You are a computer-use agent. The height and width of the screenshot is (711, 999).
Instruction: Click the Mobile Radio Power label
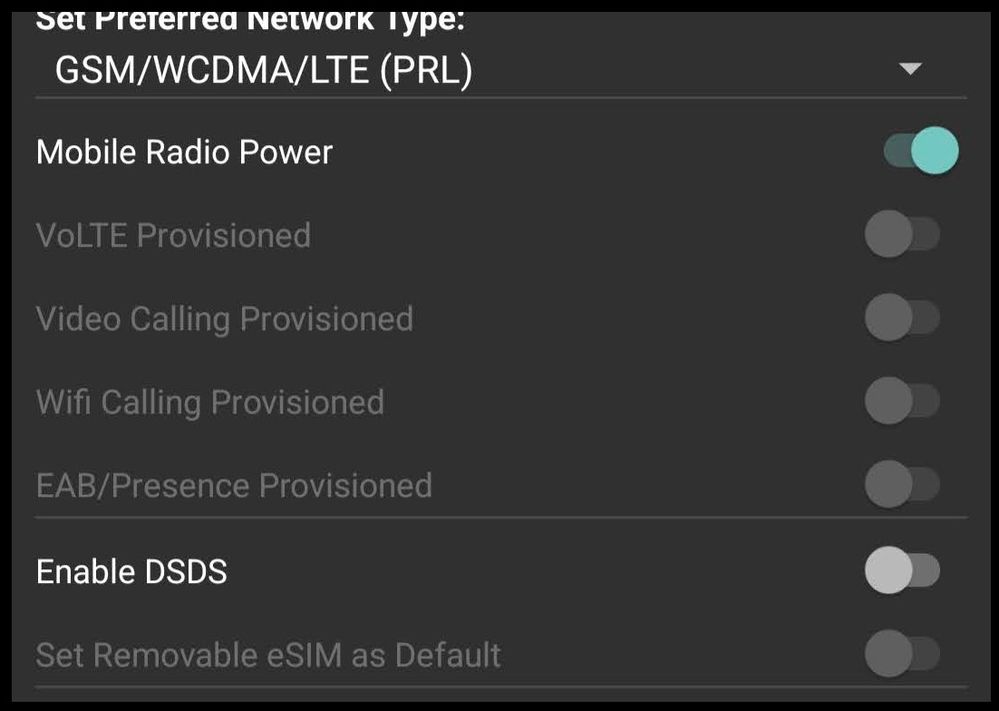point(185,151)
